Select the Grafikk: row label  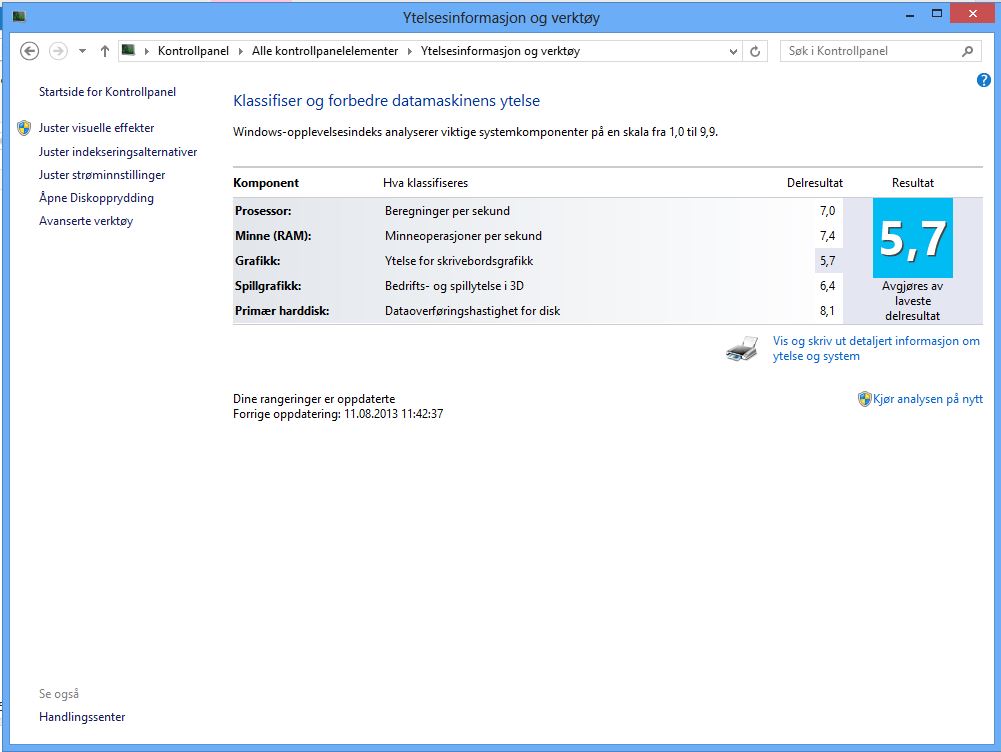click(x=257, y=260)
